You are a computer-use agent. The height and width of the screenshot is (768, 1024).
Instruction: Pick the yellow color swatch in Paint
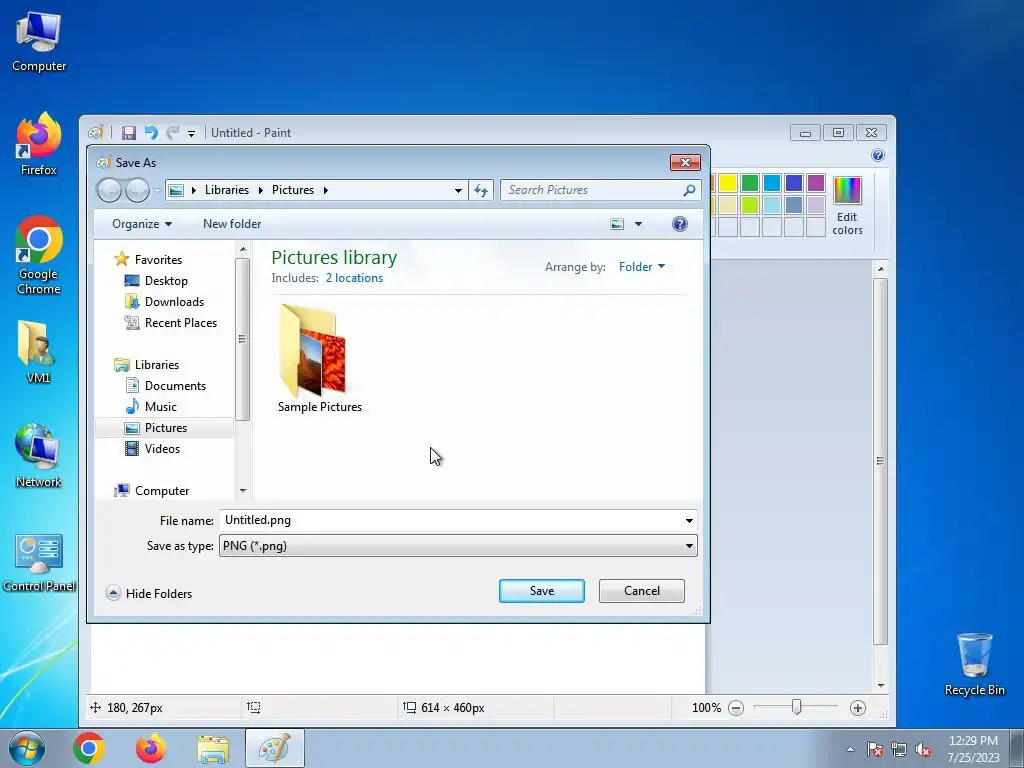click(x=728, y=183)
